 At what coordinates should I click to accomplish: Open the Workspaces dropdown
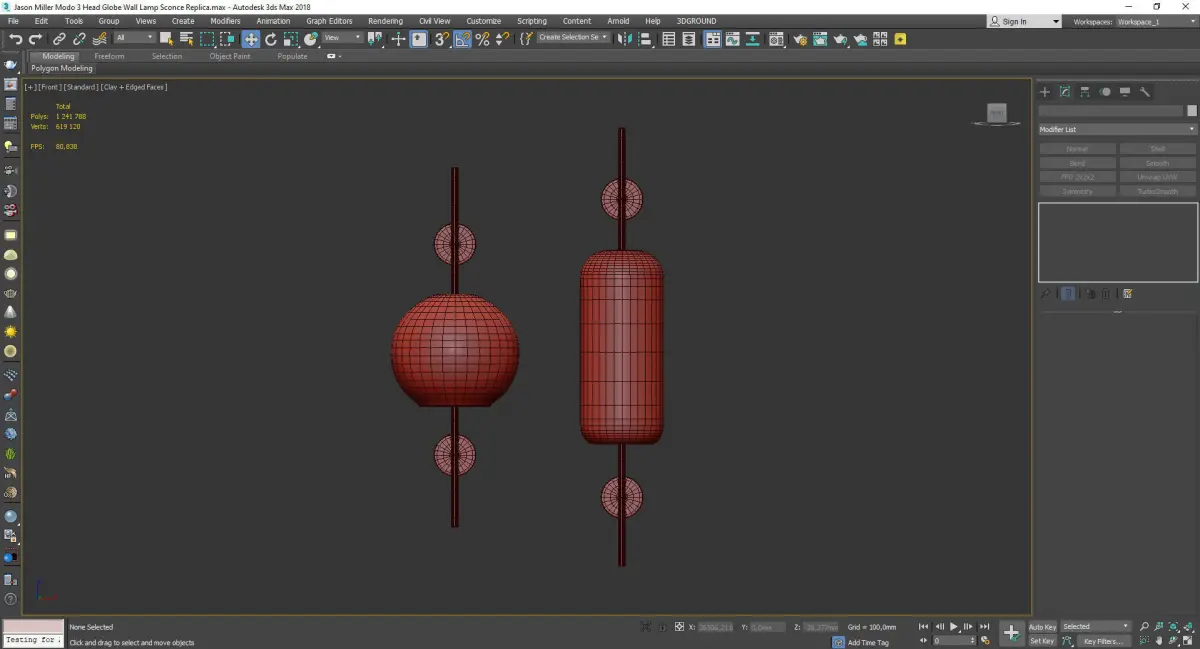(x=1154, y=21)
